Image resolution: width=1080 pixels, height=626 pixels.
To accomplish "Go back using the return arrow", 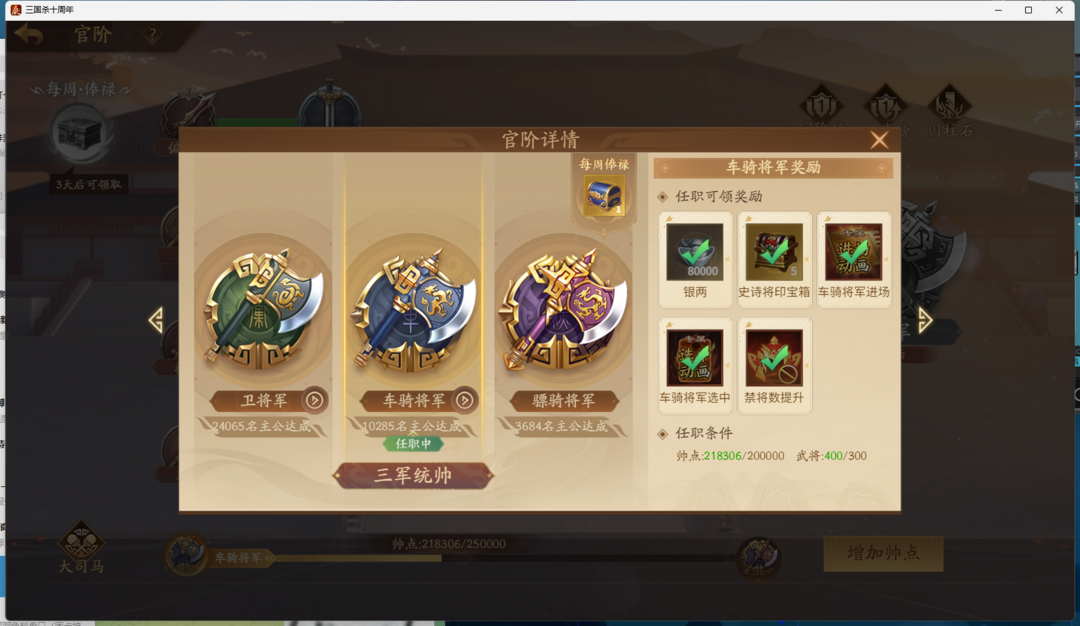I will [x=30, y=34].
